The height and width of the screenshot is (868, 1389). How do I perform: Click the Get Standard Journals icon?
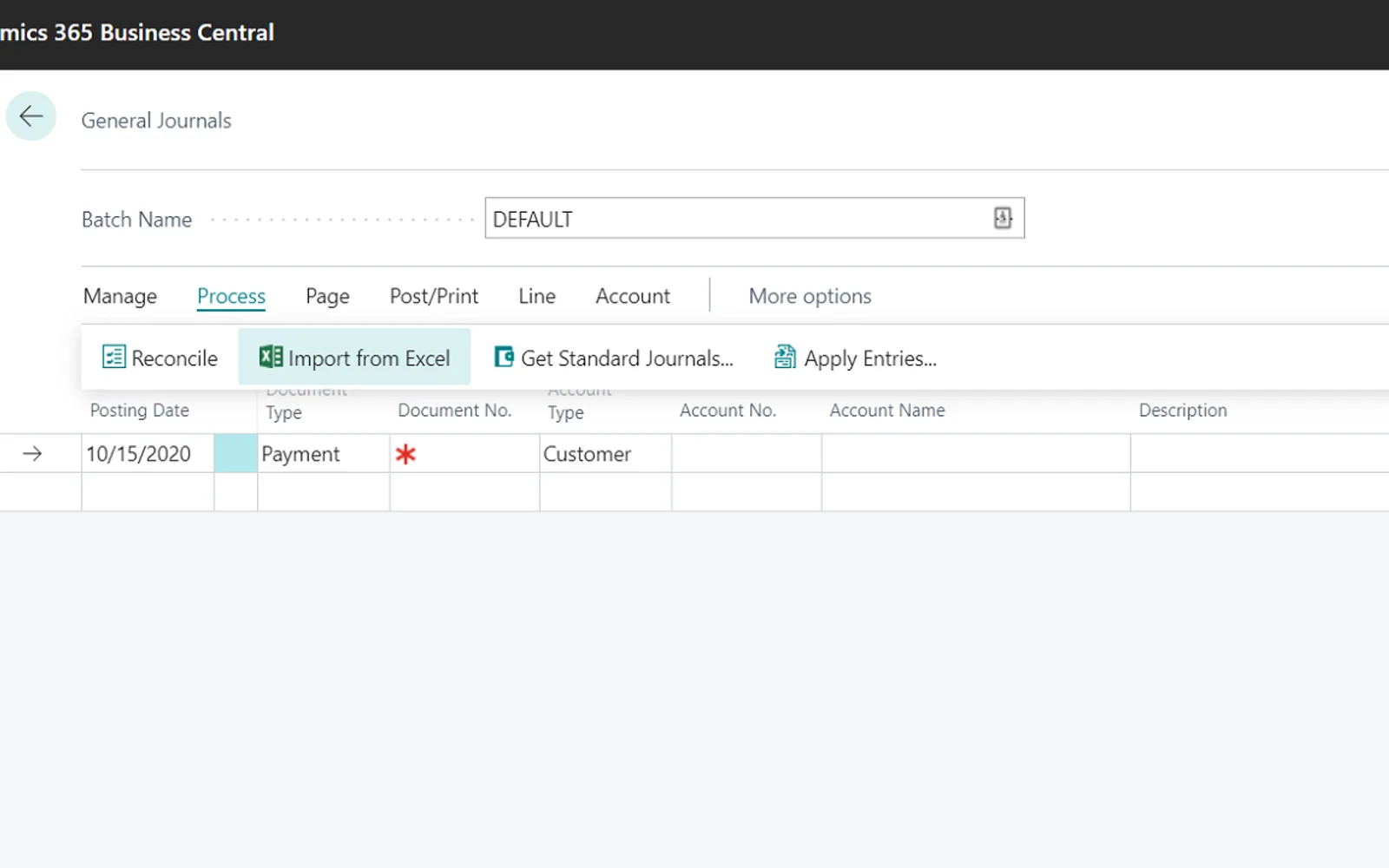pyautogui.click(x=504, y=357)
